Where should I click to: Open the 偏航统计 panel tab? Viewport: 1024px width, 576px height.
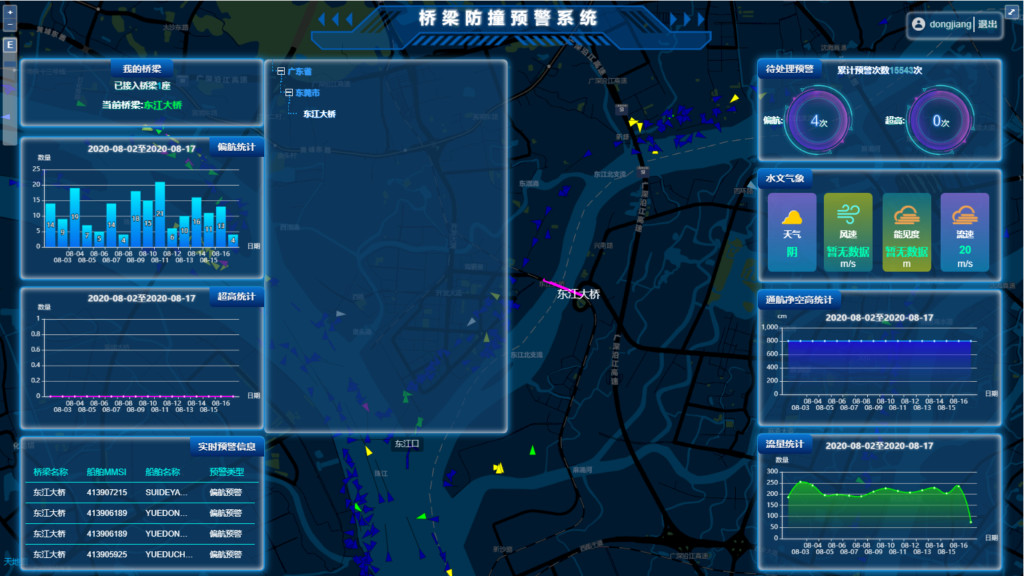point(236,147)
